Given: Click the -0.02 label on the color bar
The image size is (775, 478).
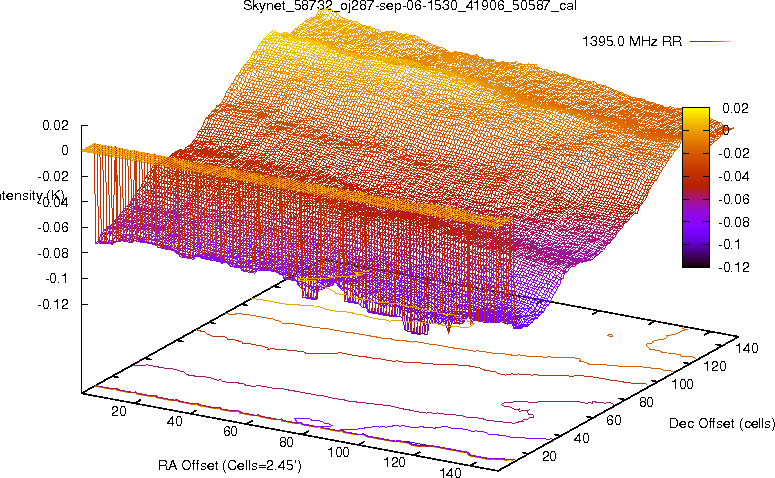Looking at the screenshot, I should click(733, 153).
